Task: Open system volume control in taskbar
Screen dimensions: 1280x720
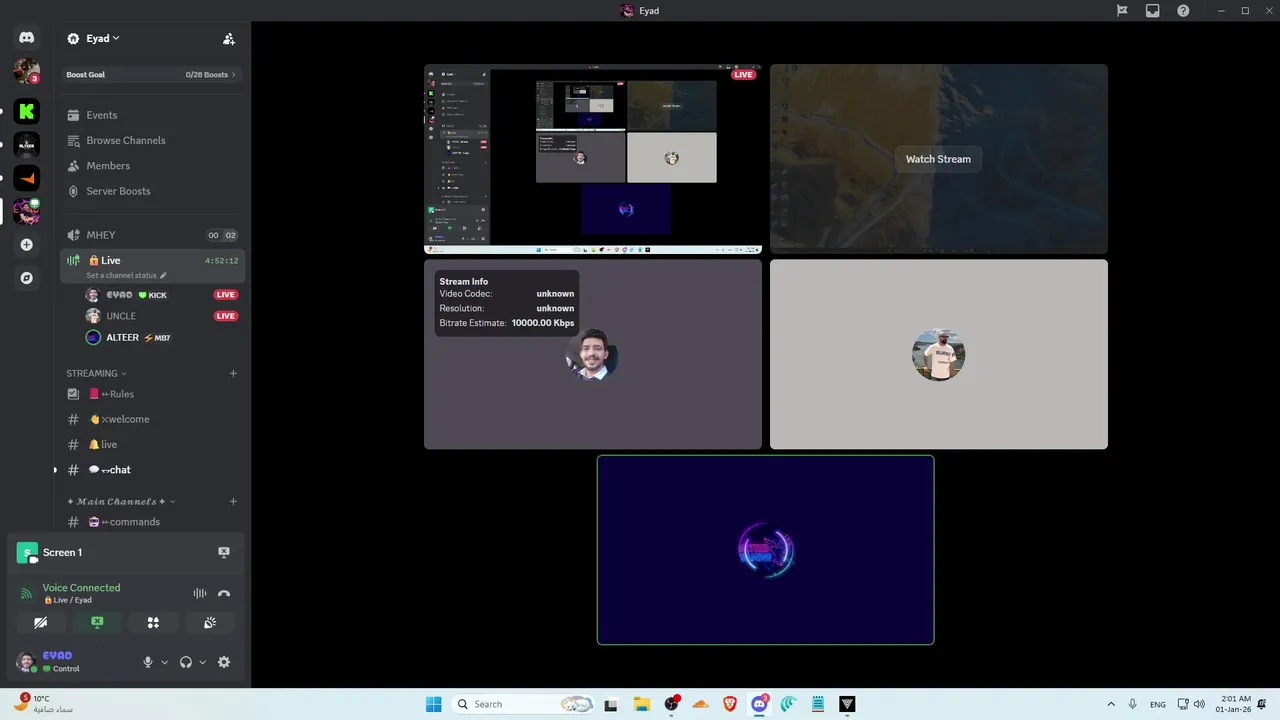Action: (x=1199, y=704)
